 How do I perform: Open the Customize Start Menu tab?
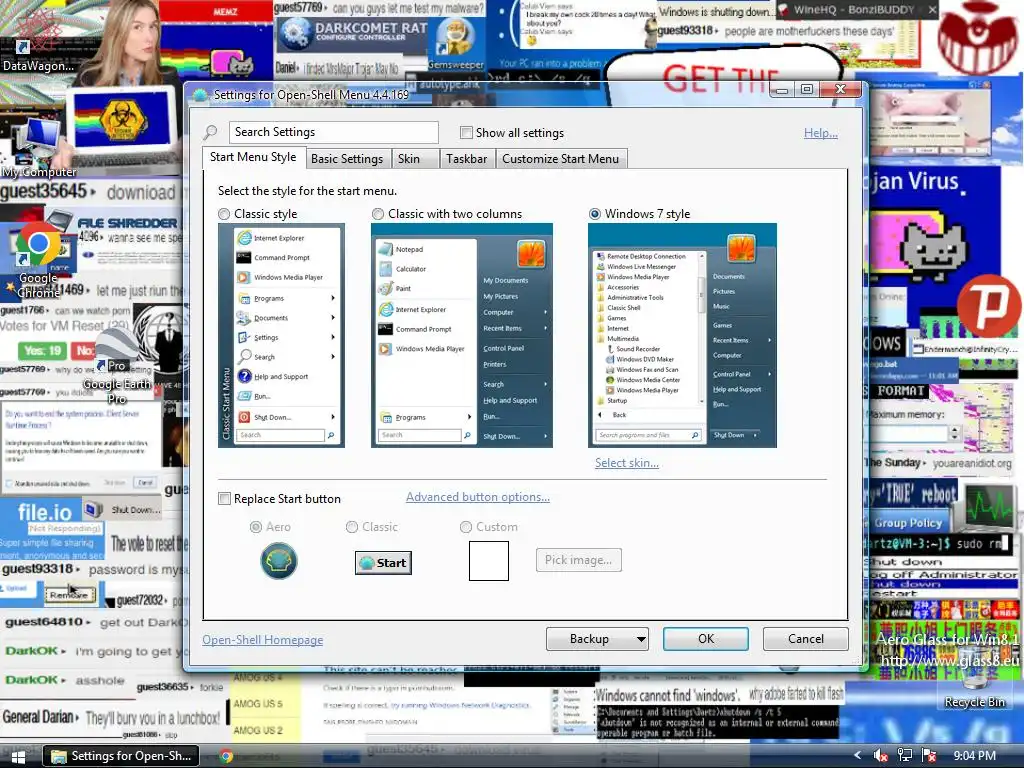560,159
